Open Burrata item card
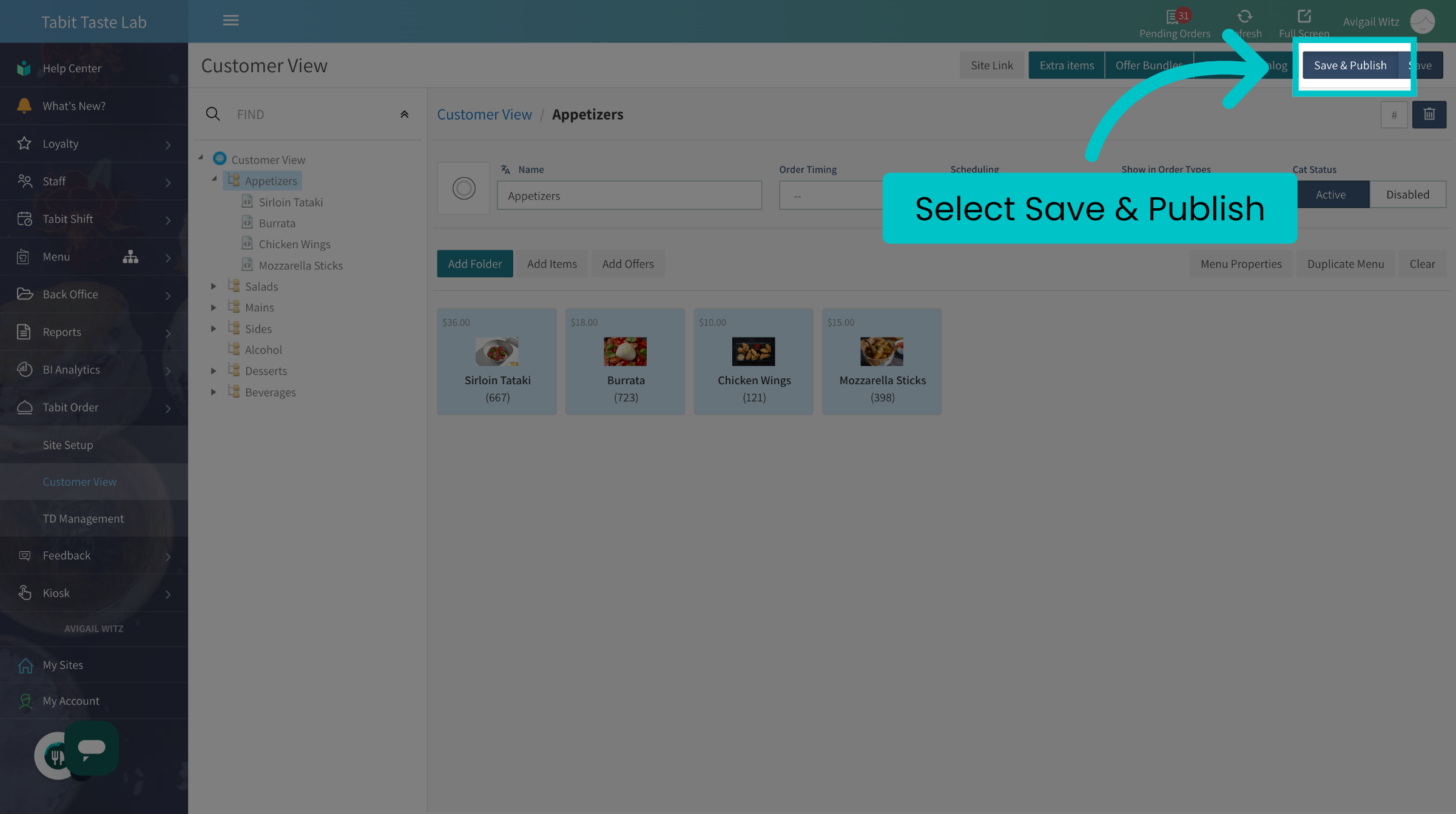 click(x=625, y=362)
